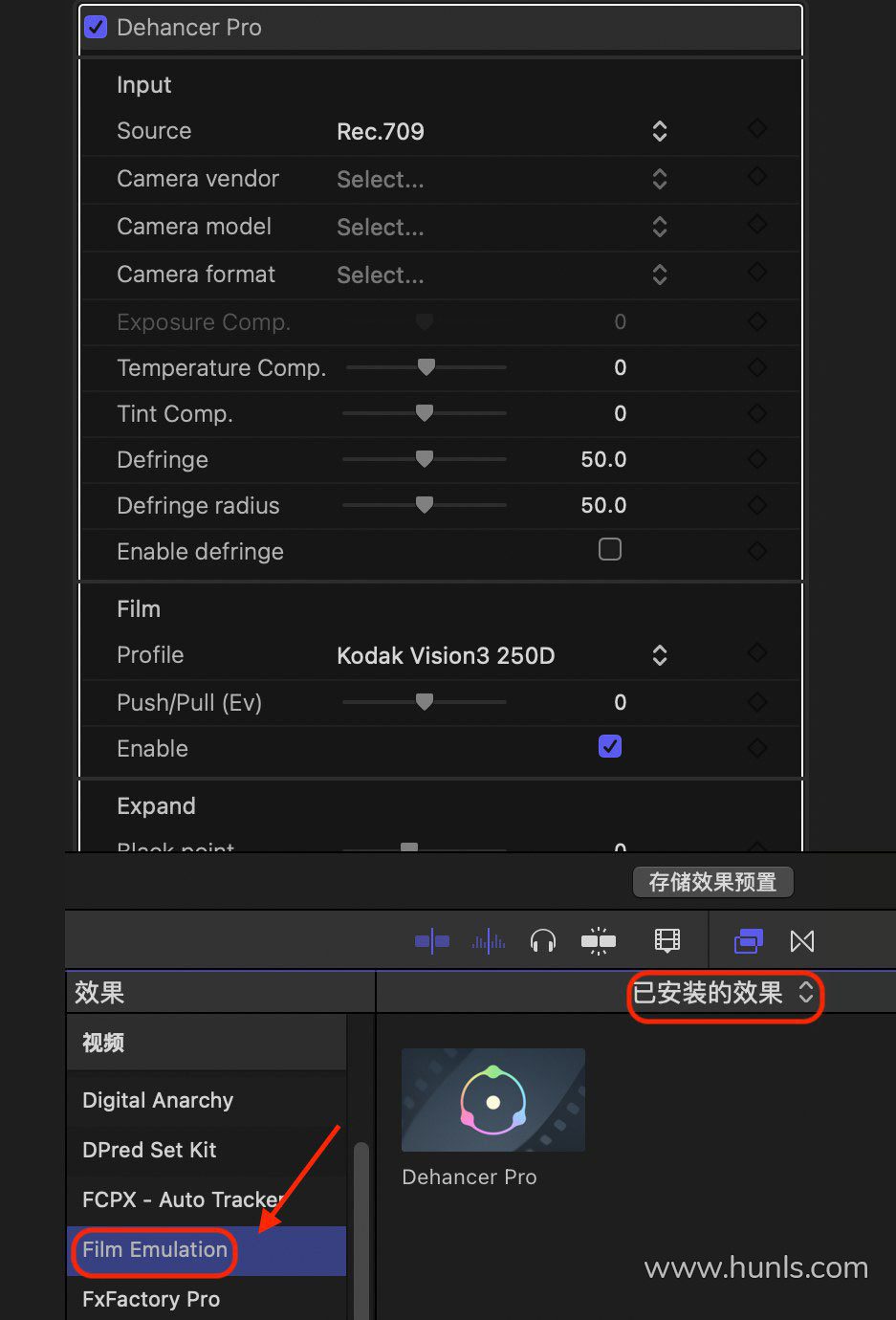Tick the Enable defringe checkbox

tap(610, 549)
